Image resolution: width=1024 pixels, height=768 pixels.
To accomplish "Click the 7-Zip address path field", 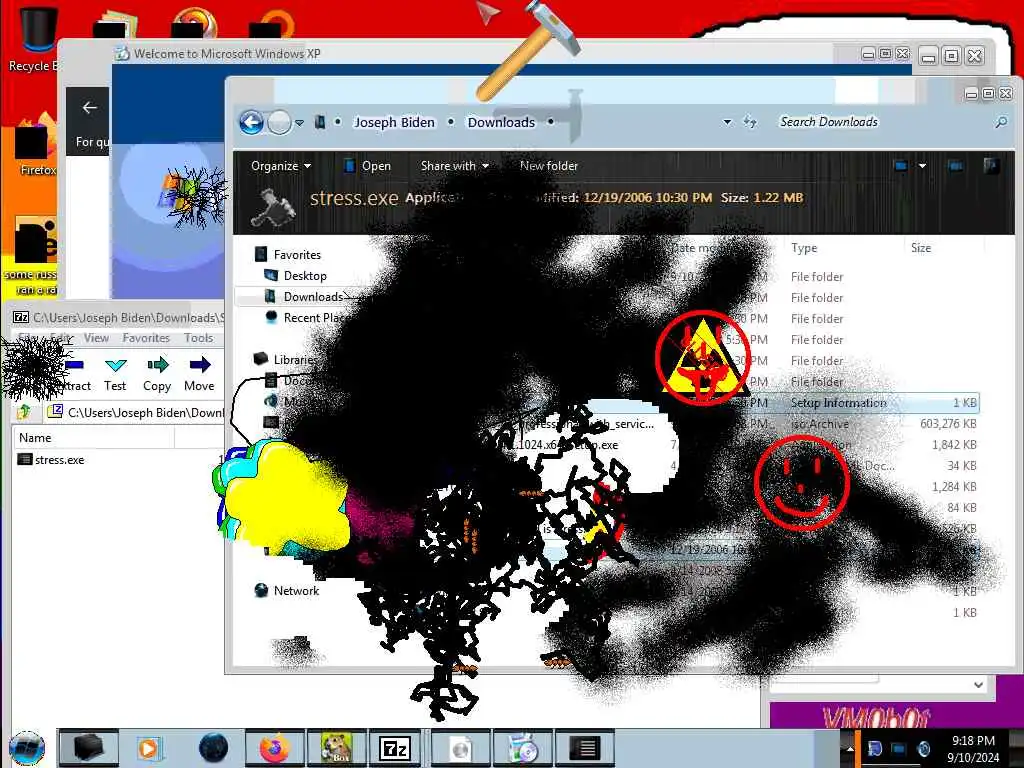I will tap(136, 412).
